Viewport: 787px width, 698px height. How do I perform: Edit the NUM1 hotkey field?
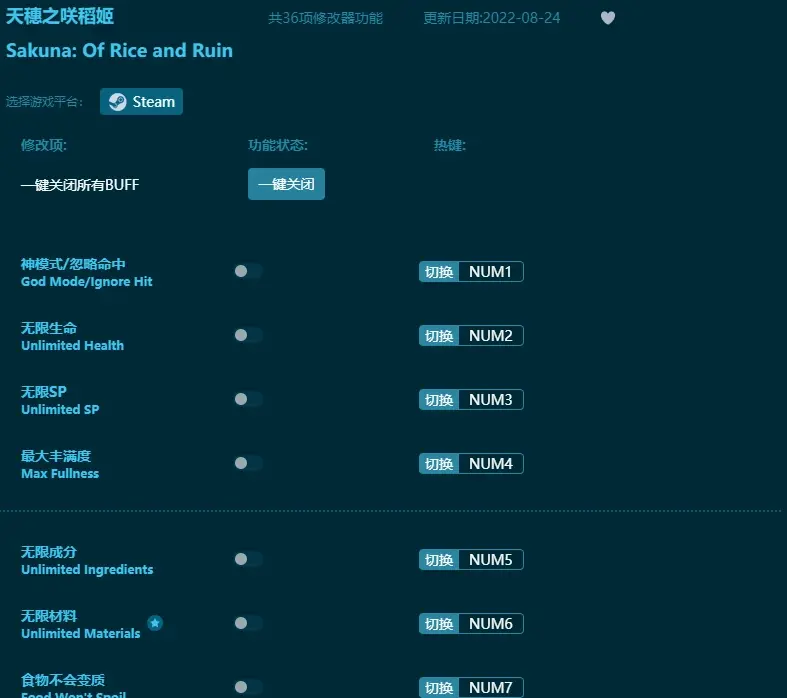(x=491, y=271)
